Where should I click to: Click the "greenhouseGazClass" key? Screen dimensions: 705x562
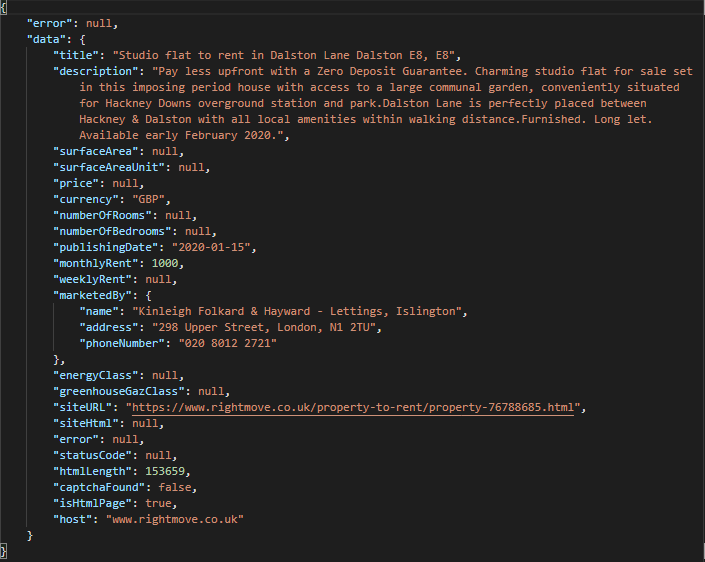[x=119, y=392]
